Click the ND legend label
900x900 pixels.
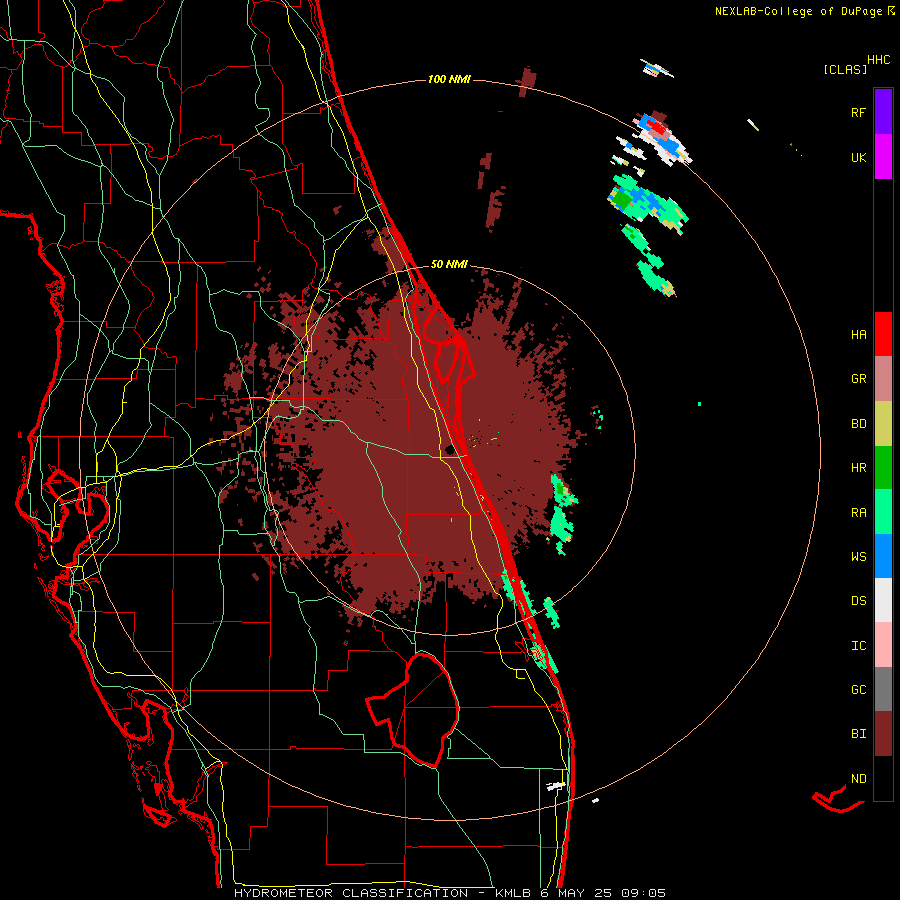click(x=858, y=779)
